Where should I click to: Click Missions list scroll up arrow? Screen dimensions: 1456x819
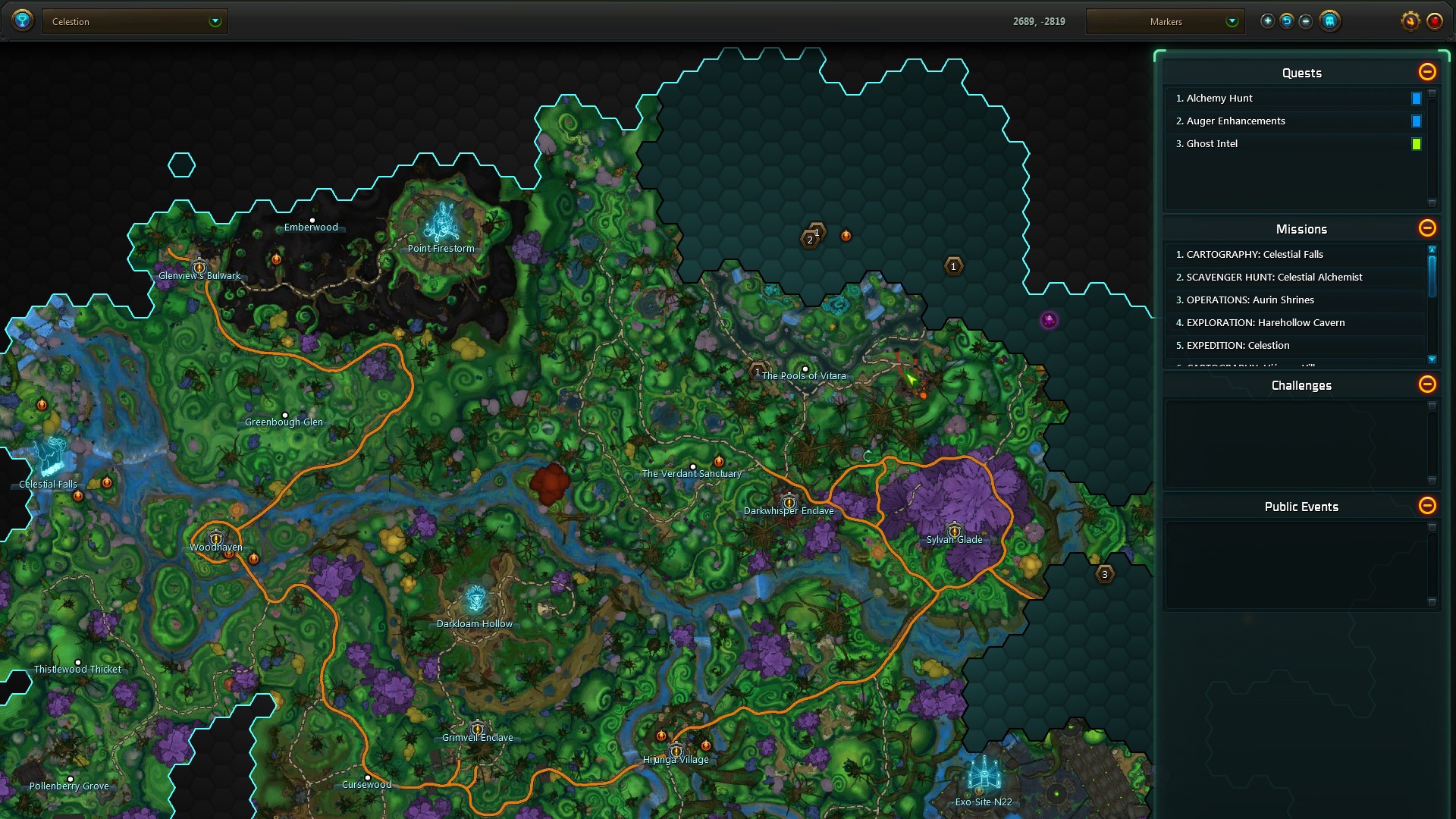point(1432,249)
